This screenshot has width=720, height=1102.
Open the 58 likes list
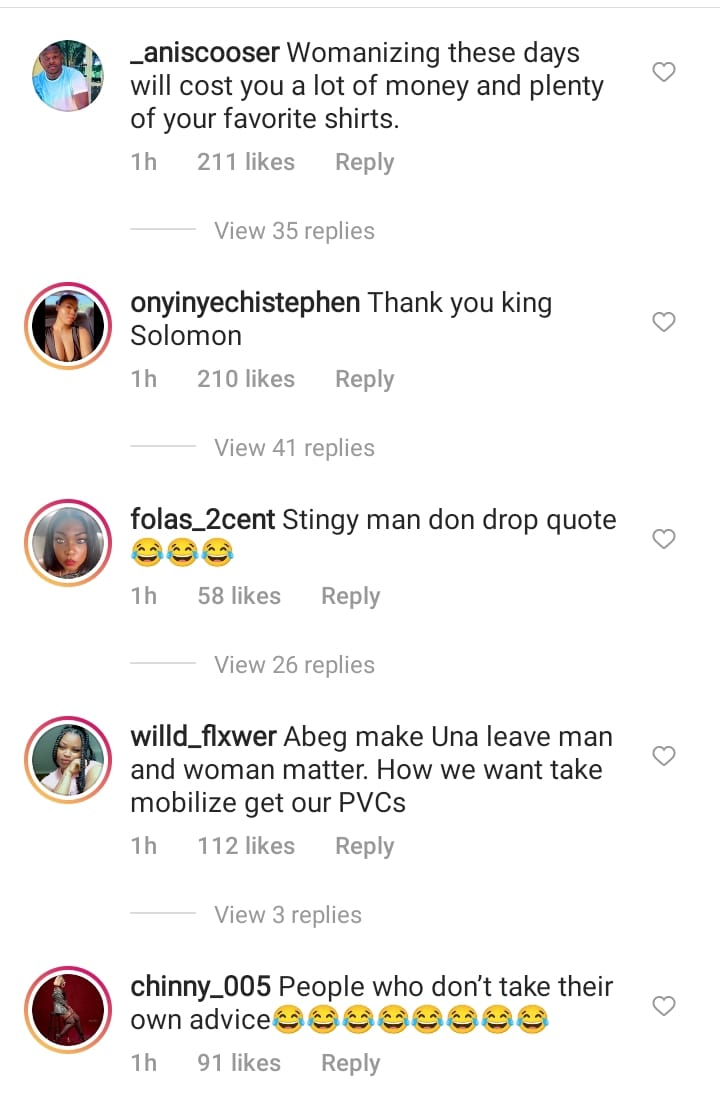click(x=239, y=596)
